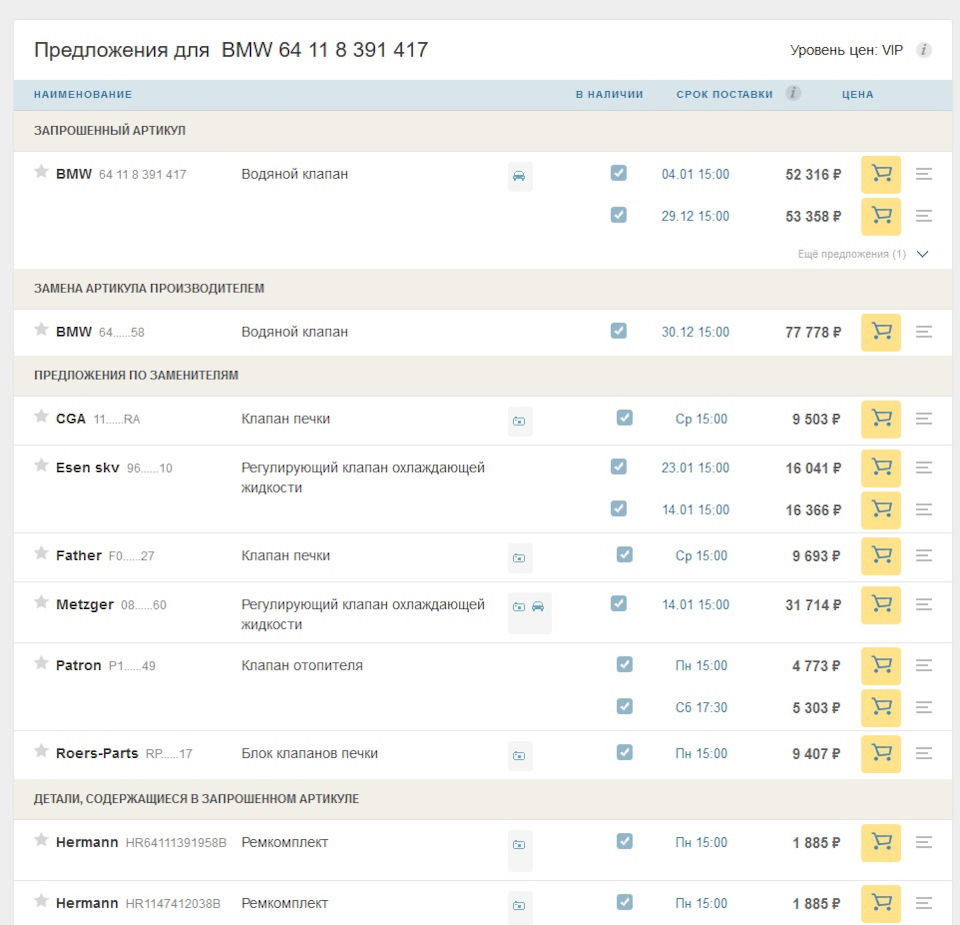The width and height of the screenshot is (960, 925).
Task: Star the Esen skv item
Action: tap(41, 465)
